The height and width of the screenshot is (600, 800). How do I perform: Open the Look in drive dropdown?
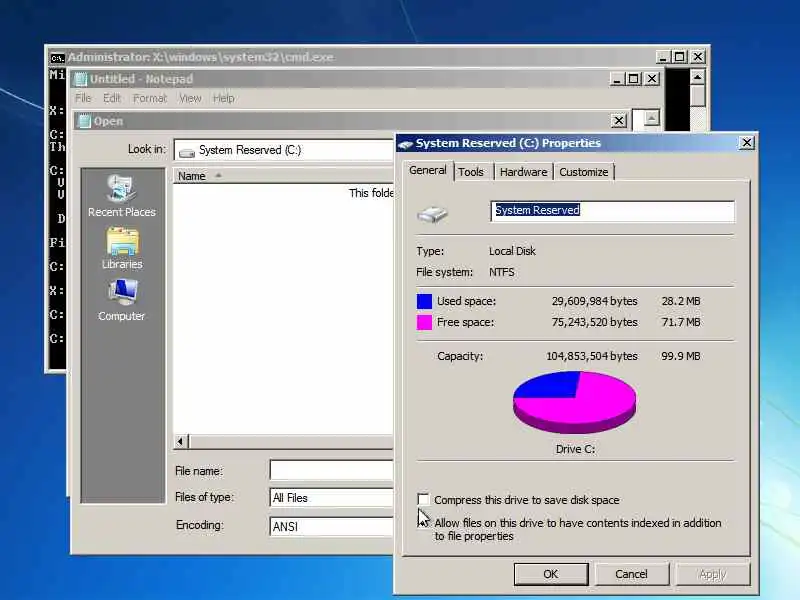(x=283, y=151)
